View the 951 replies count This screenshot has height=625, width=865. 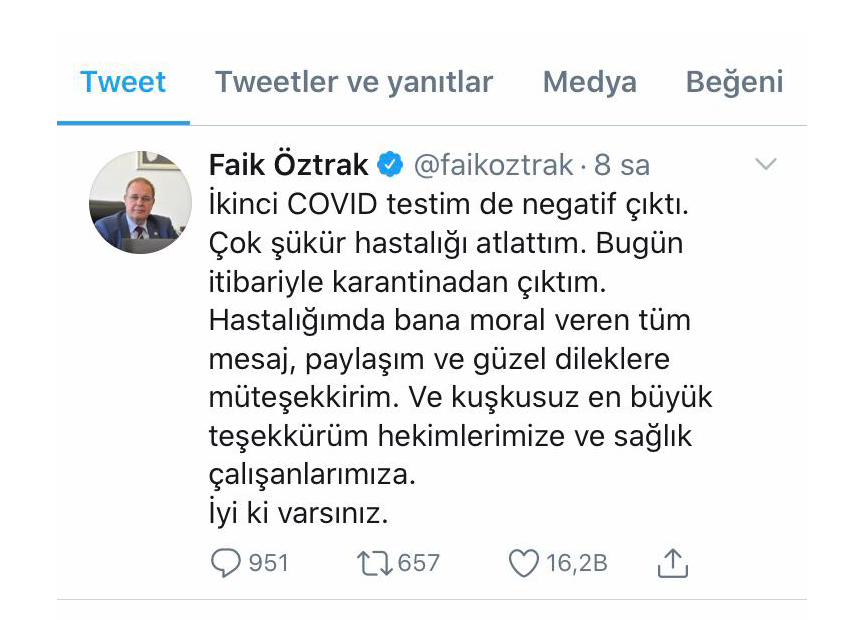[269, 563]
